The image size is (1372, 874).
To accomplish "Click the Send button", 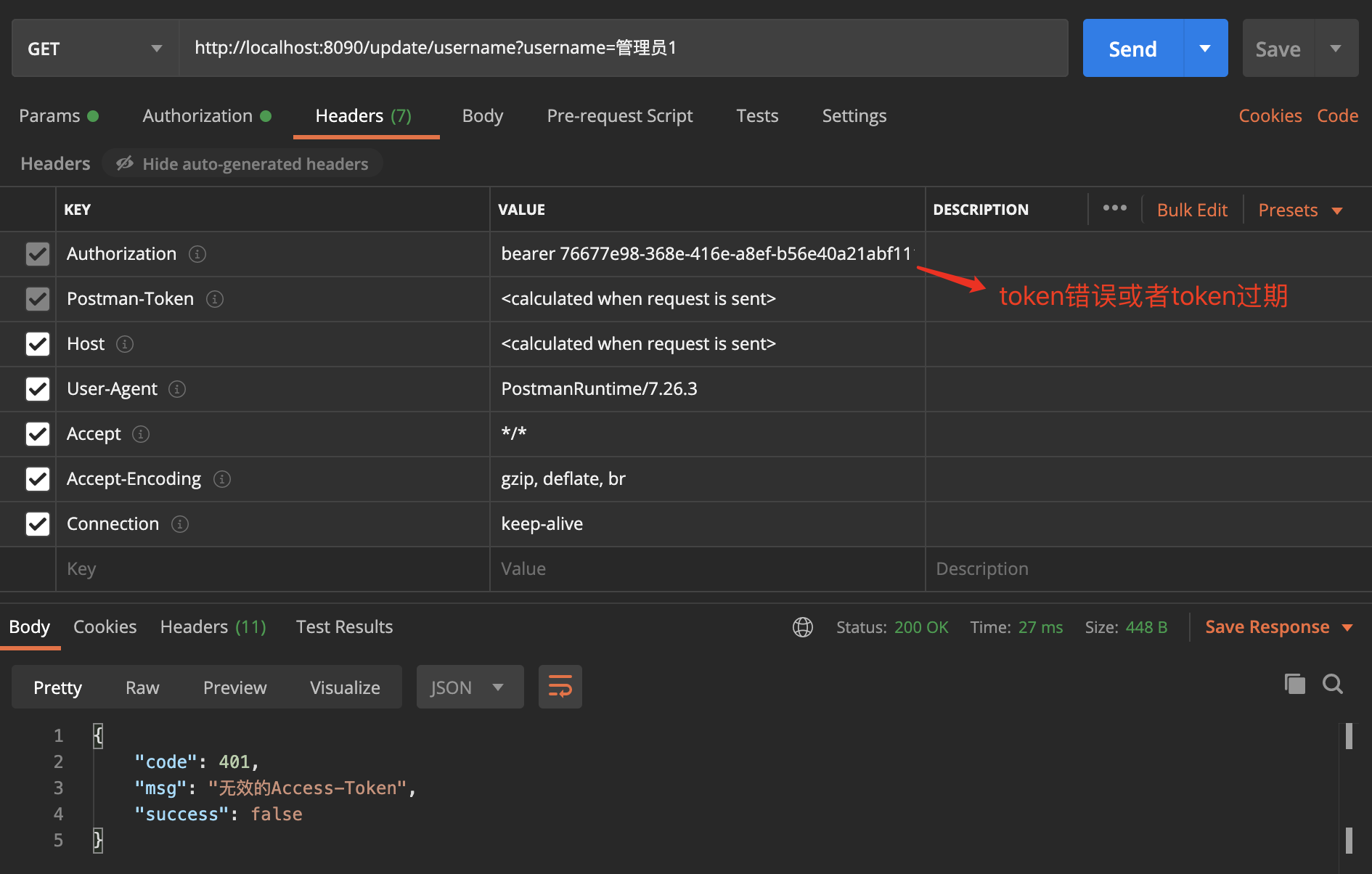I will pyautogui.click(x=1132, y=48).
